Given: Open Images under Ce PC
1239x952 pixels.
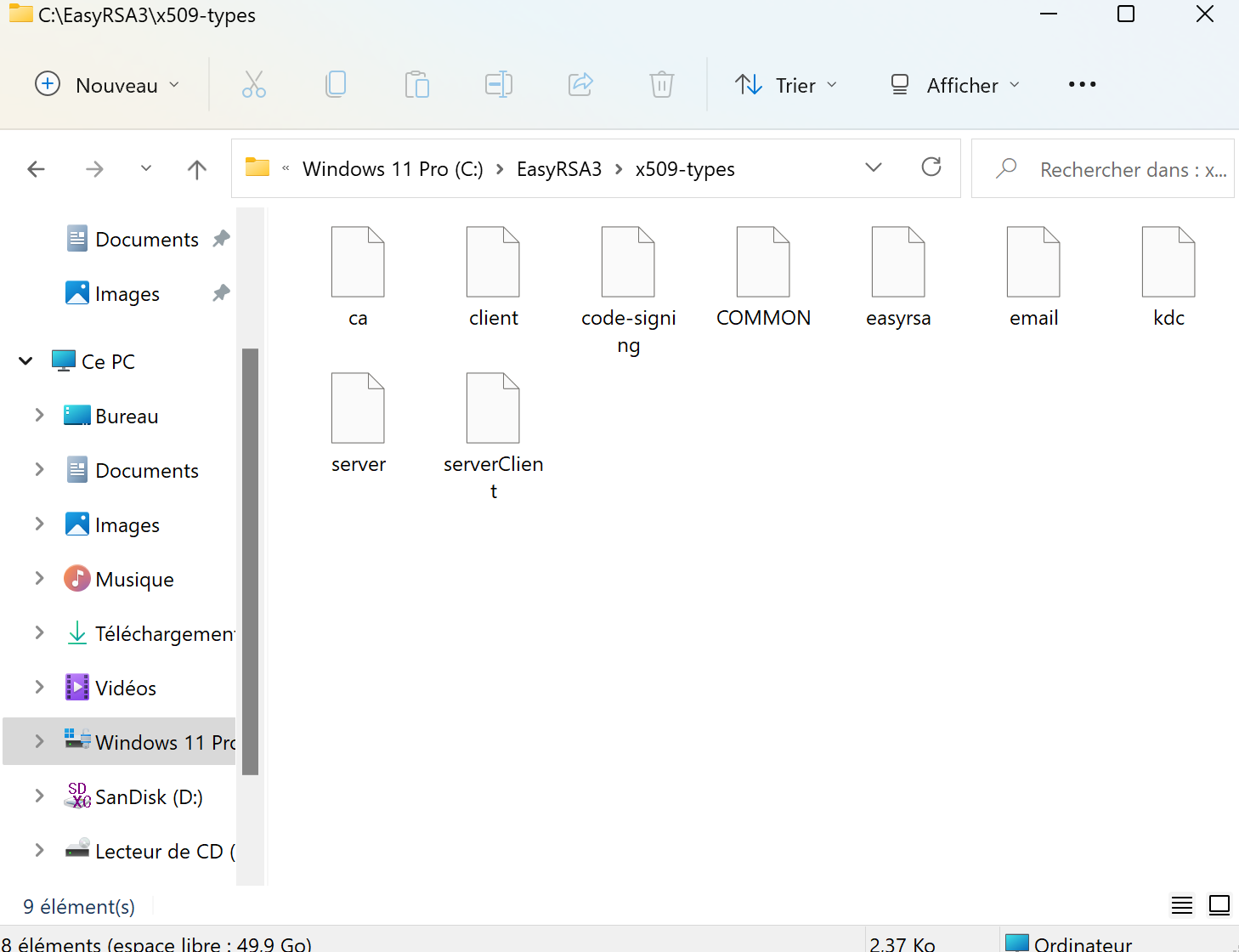Looking at the screenshot, I should click(x=113, y=524).
